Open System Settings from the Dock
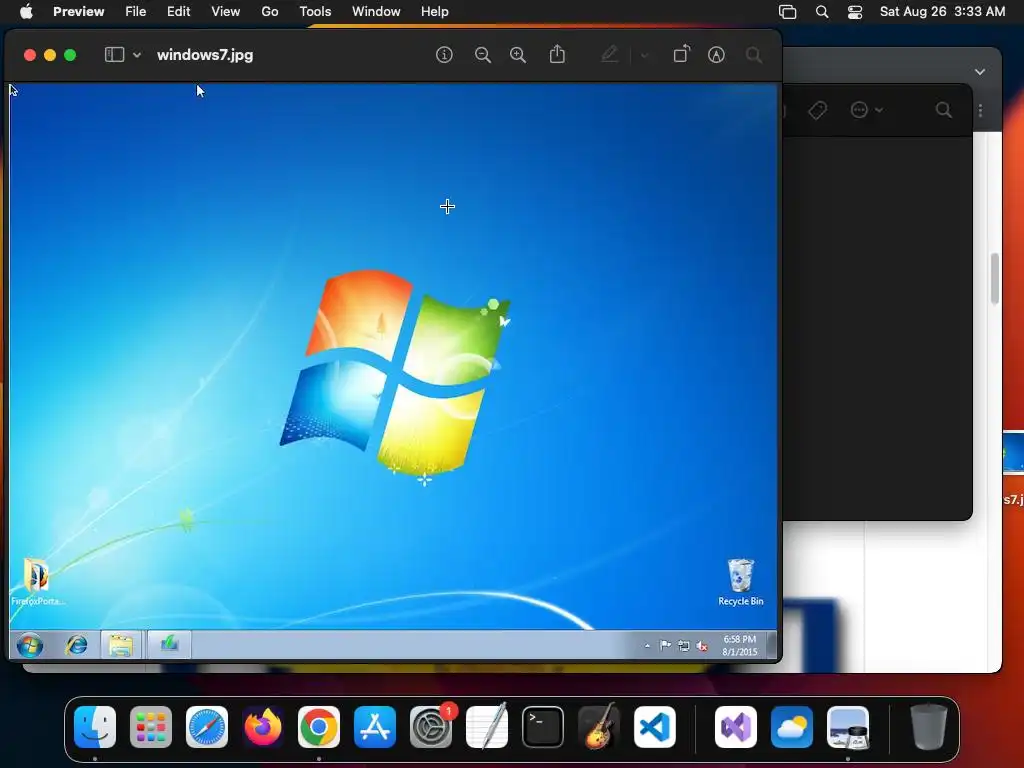The image size is (1024, 768). [x=431, y=727]
